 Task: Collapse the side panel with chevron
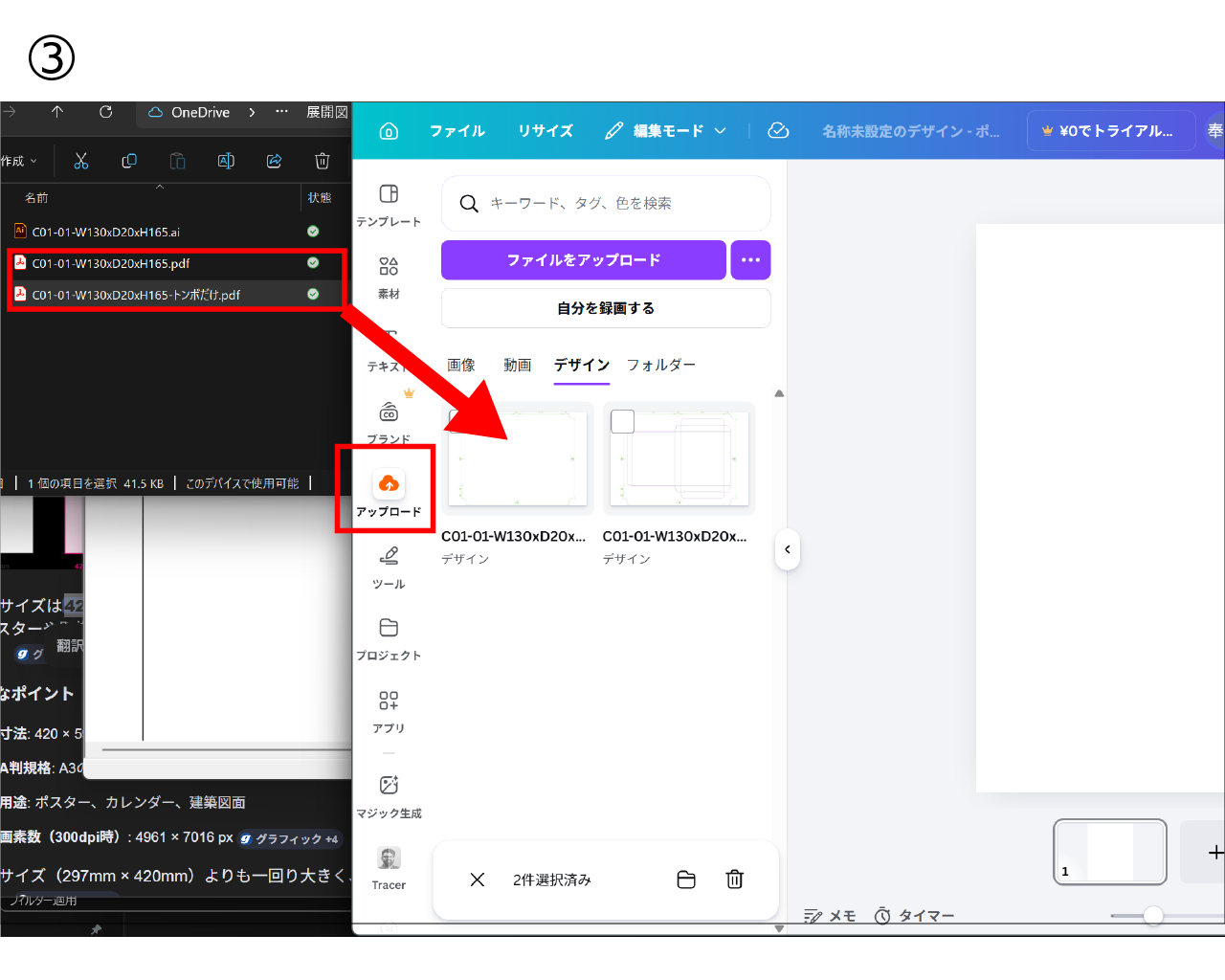point(787,549)
